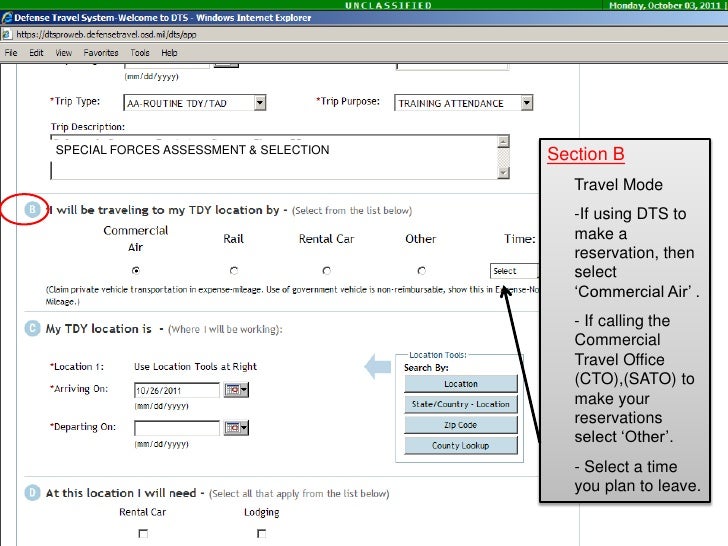Select the Other travel mode radio button
Viewport: 728px width, 546px height.
point(422,270)
